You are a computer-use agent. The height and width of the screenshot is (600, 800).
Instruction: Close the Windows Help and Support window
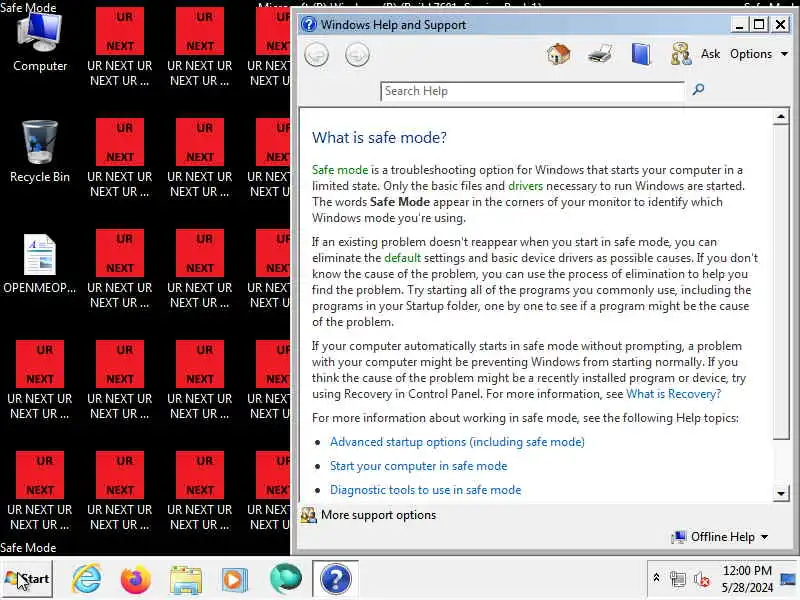click(x=781, y=24)
